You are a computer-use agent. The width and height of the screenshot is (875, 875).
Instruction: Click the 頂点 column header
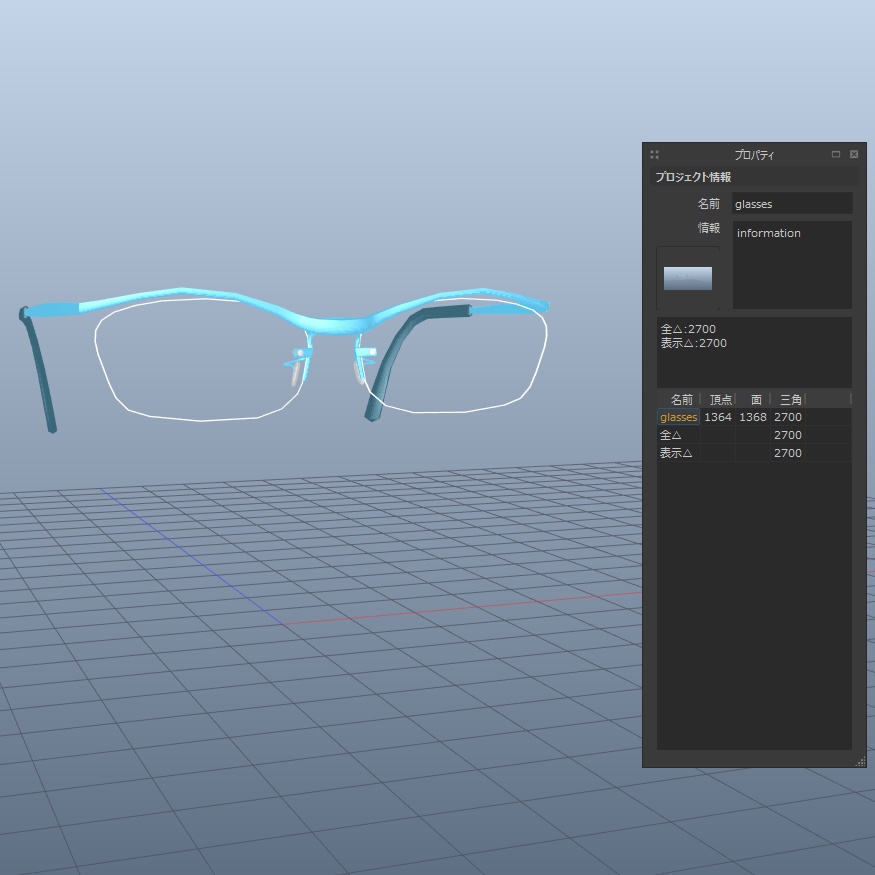[719, 399]
